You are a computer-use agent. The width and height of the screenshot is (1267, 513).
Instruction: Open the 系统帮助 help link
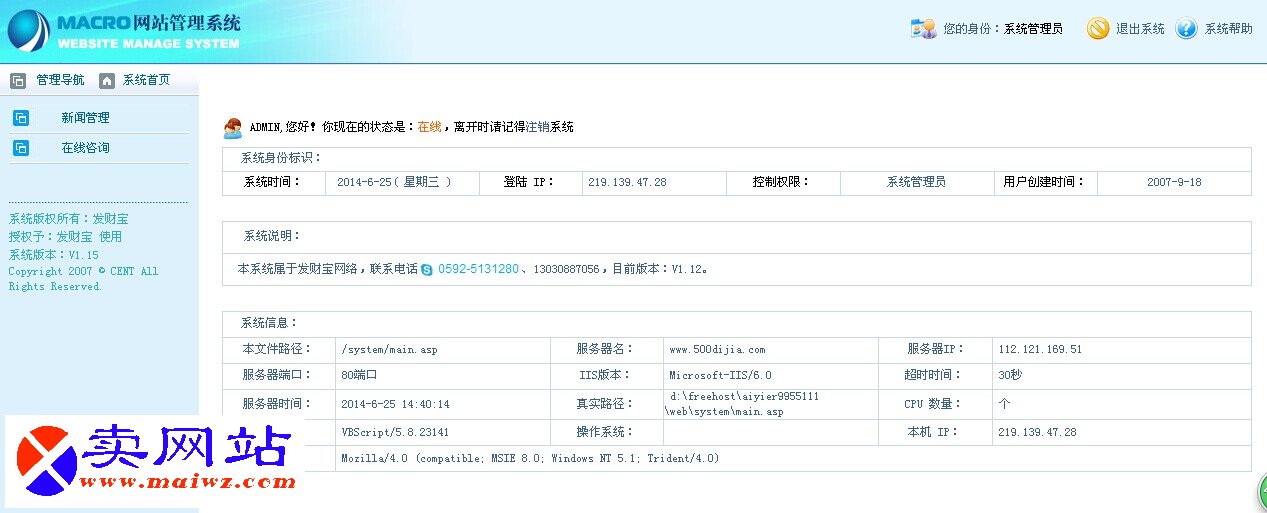[1228, 29]
